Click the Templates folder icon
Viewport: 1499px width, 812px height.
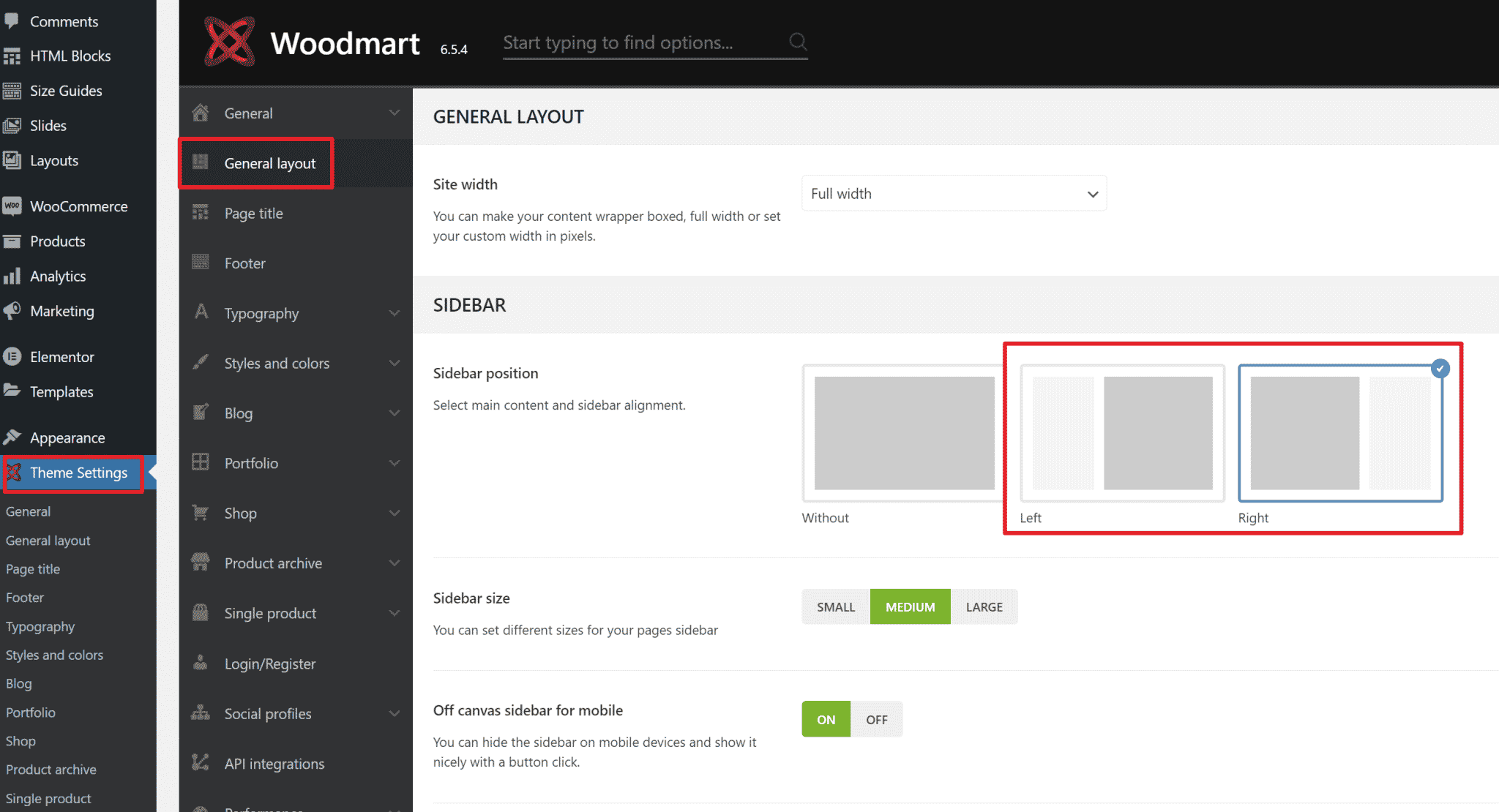tap(12, 391)
